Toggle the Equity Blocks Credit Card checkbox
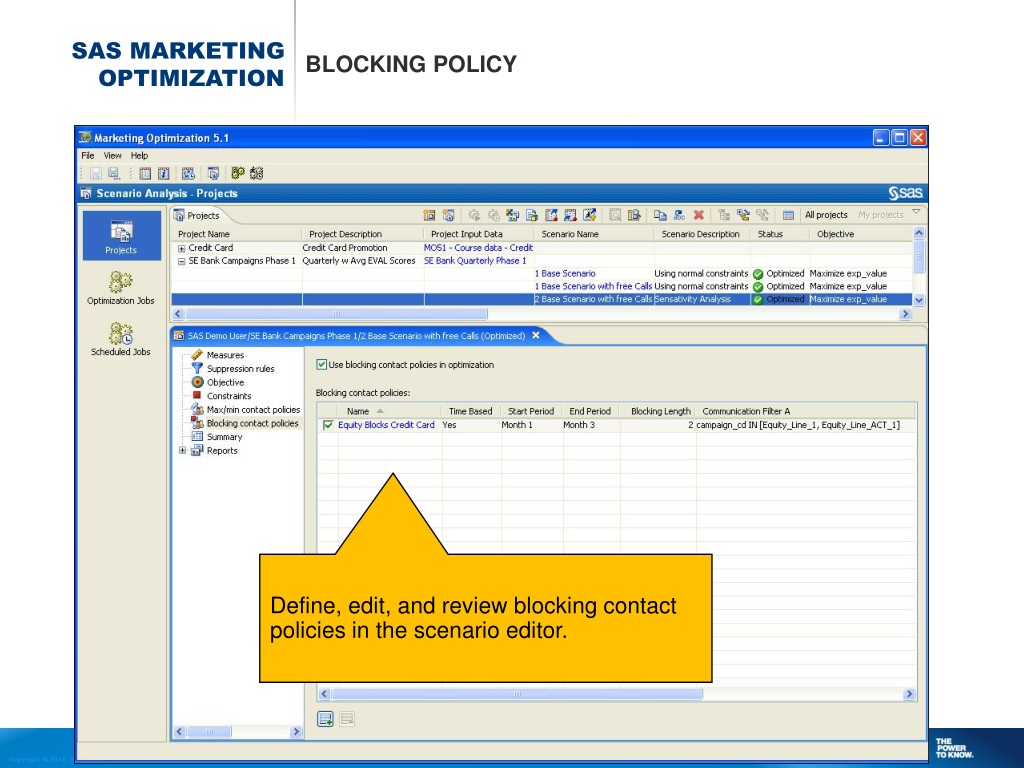 click(x=328, y=425)
